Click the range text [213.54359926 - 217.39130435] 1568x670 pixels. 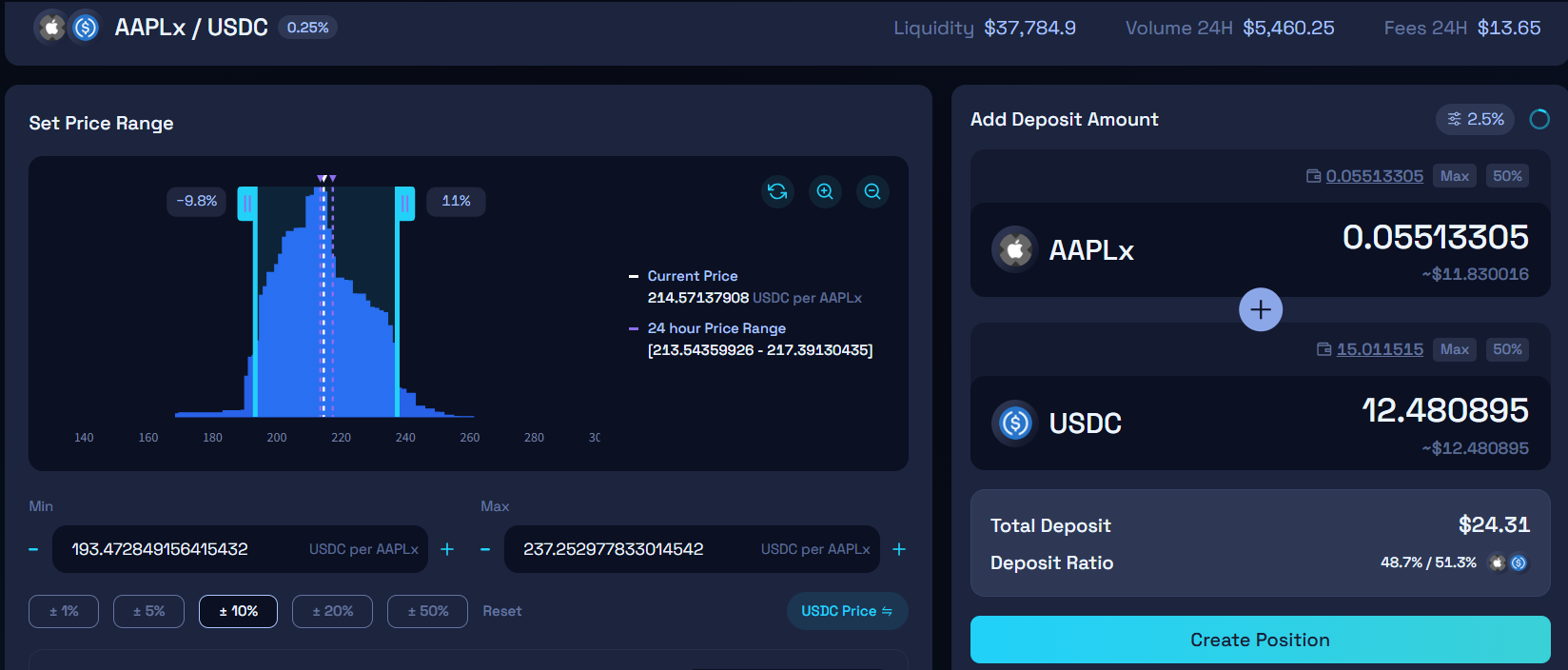759,350
